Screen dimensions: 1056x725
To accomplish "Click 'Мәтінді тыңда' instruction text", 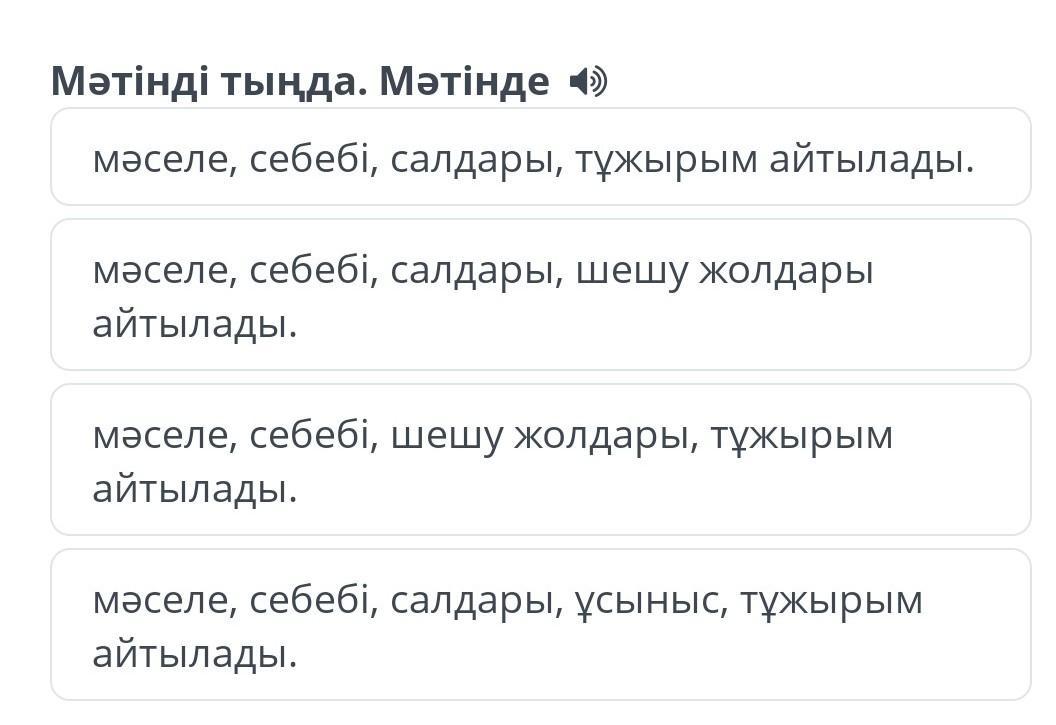I will [209, 81].
